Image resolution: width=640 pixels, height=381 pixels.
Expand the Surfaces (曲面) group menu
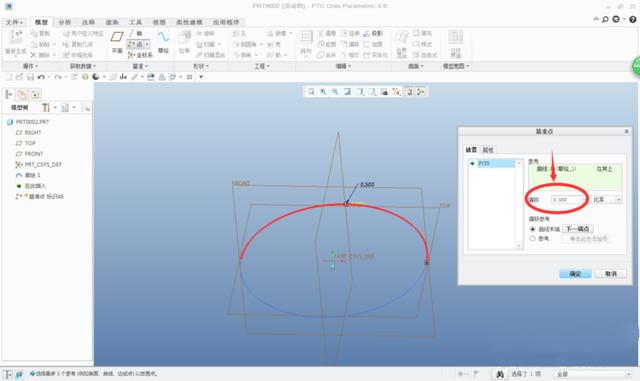point(416,66)
